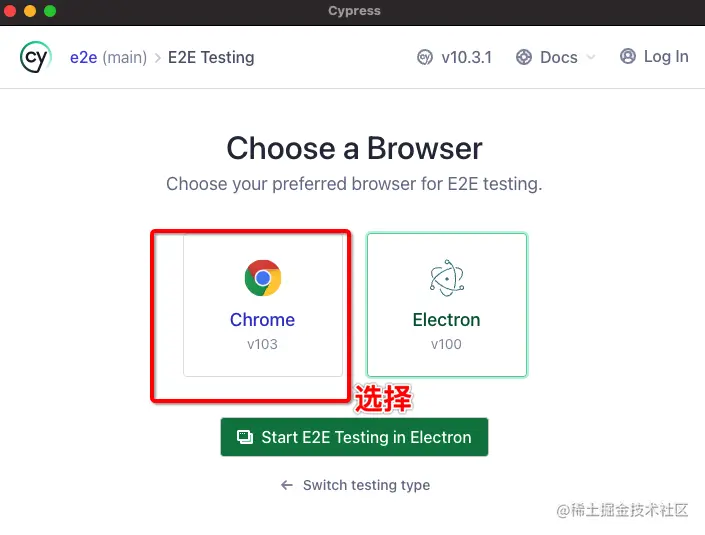Click the green macOS zoom button
This screenshot has height=535, width=705.
(50, 11)
